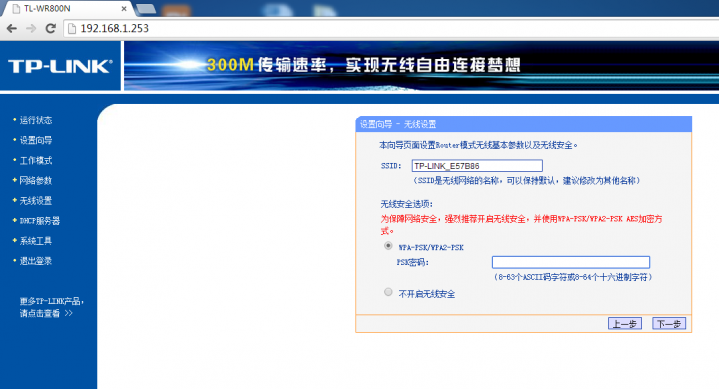Image resolution: width=719 pixels, height=389 pixels.
Task: Click the SSID hint text below field
Action: 526,181
